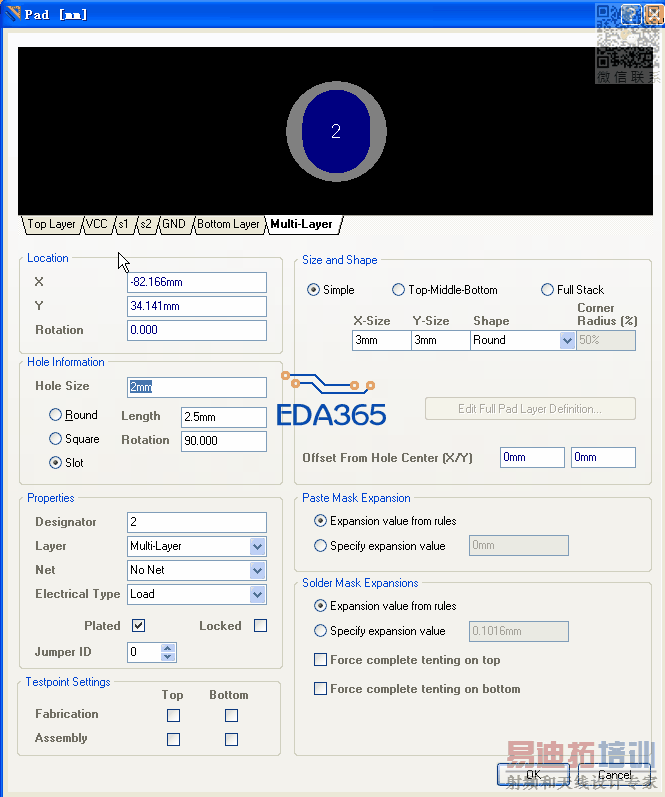Click the Y location field
Image resolution: width=665 pixels, height=797 pixels.
[x=197, y=306]
